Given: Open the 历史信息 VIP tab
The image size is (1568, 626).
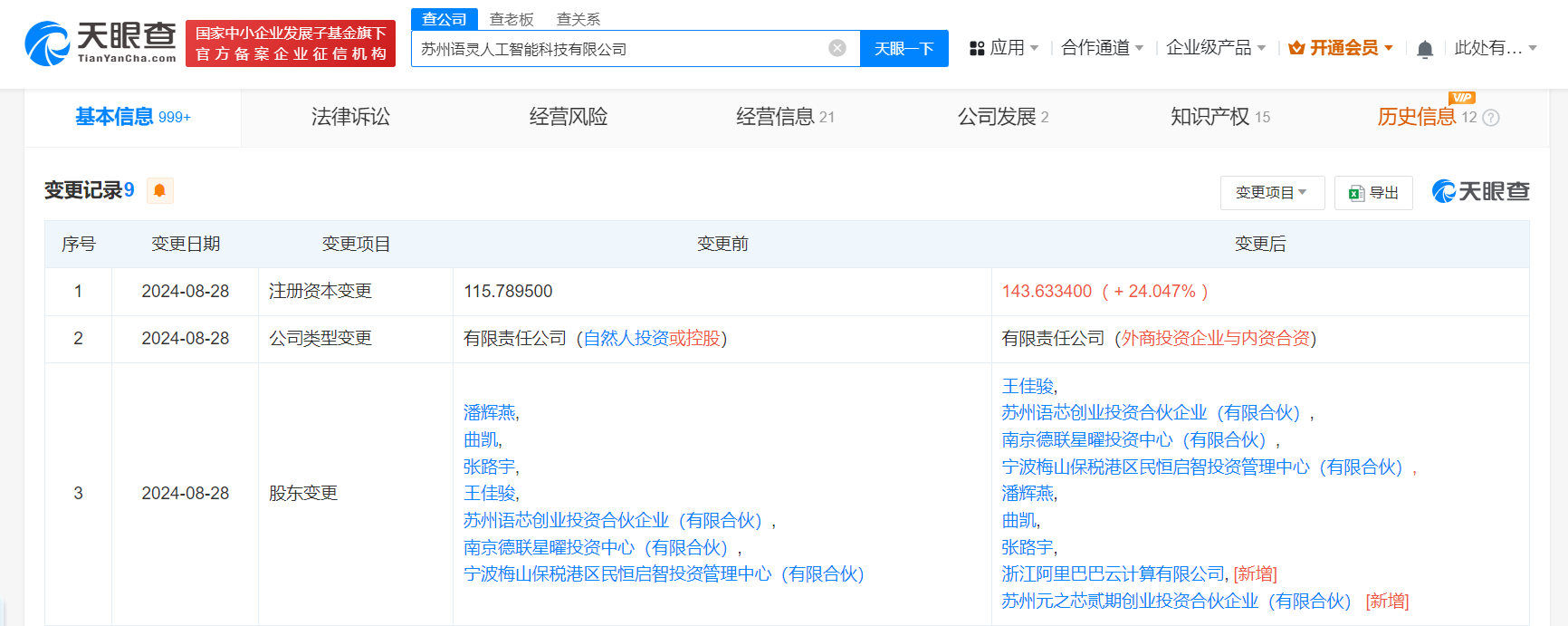Looking at the screenshot, I should tap(1427, 117).
